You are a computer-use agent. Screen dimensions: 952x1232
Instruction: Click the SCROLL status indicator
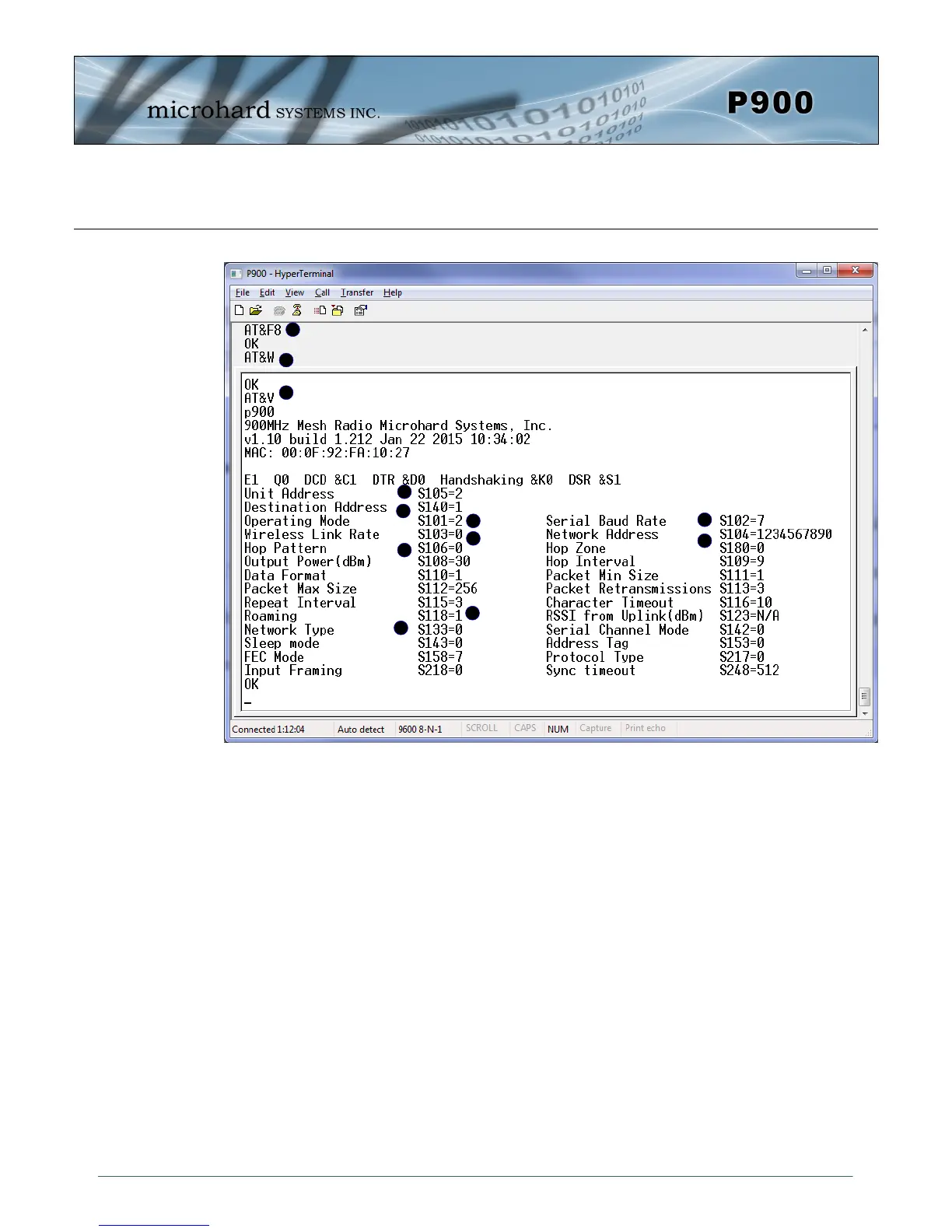tap(481, 728)
